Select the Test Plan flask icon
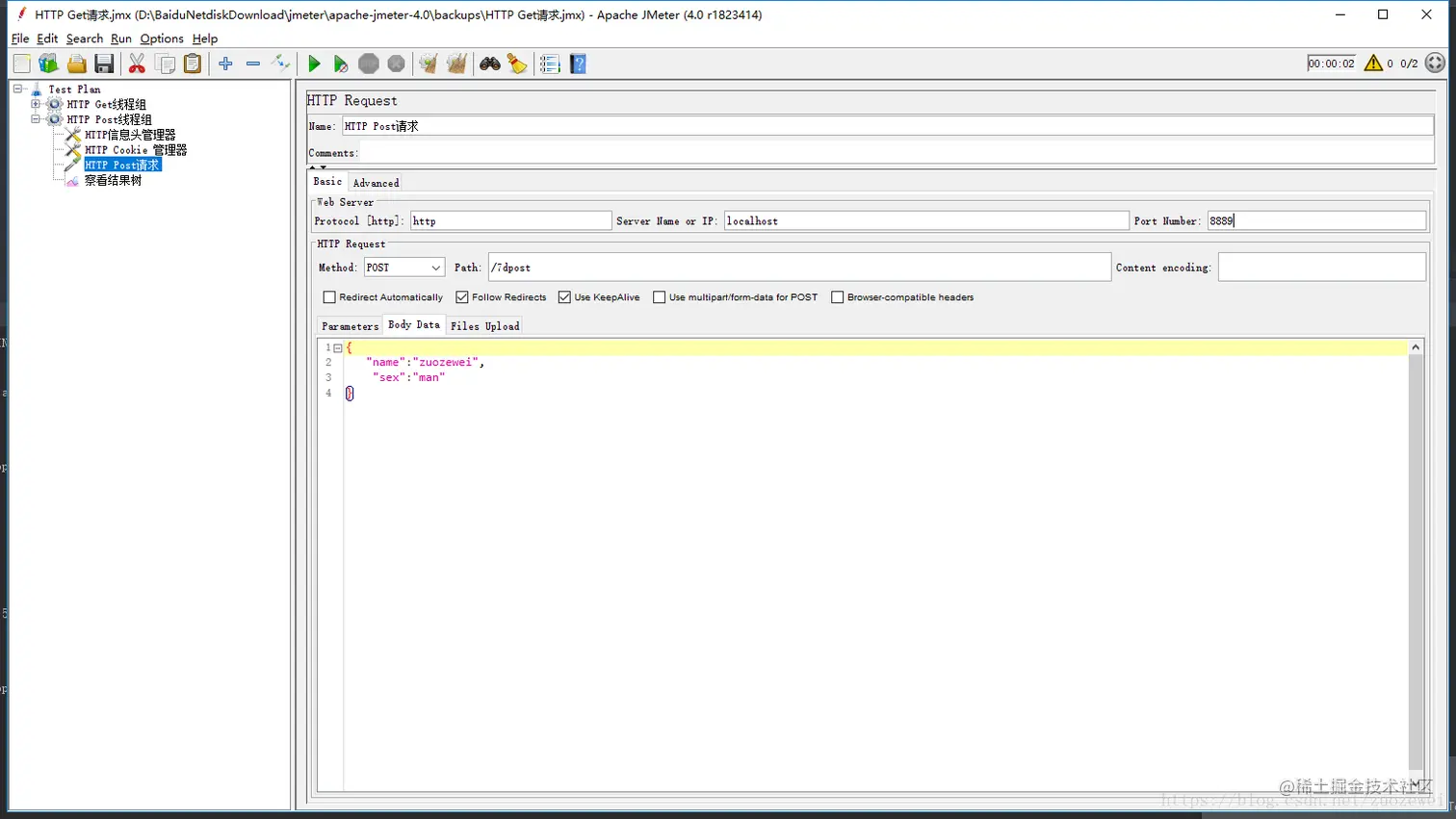 point(37,90)
